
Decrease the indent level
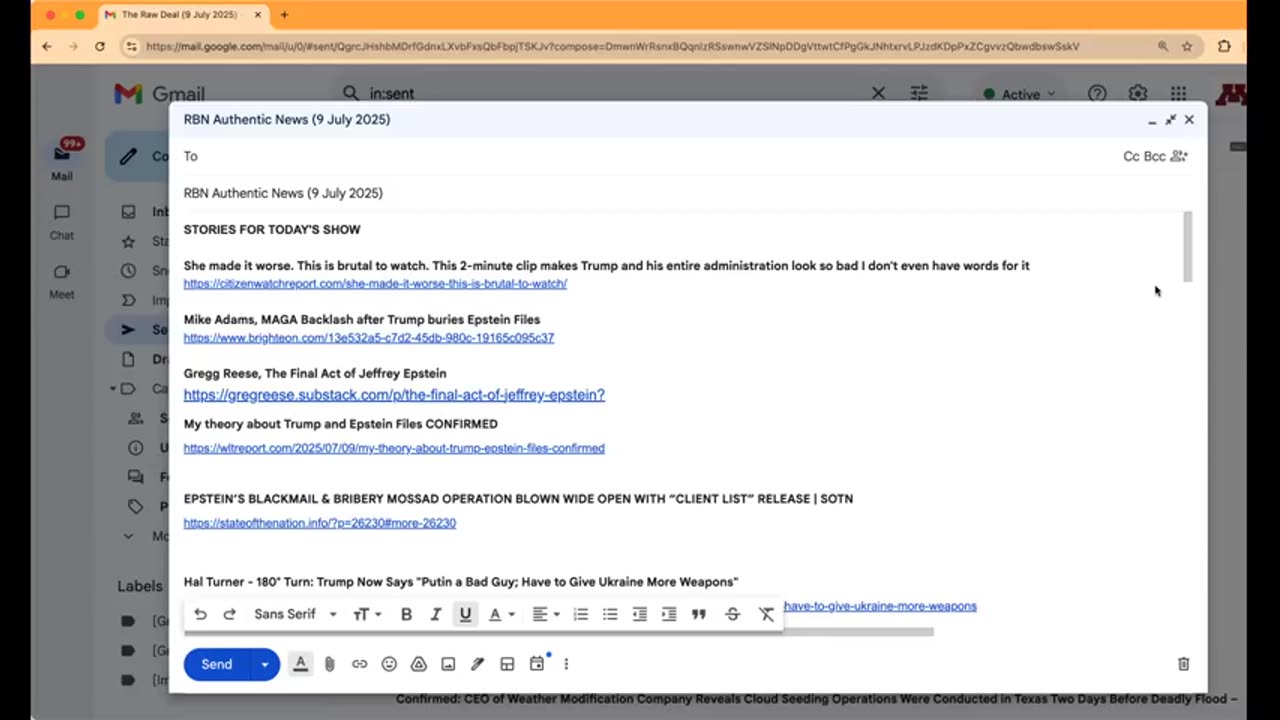pyautogui.click(x=640, y=614)
